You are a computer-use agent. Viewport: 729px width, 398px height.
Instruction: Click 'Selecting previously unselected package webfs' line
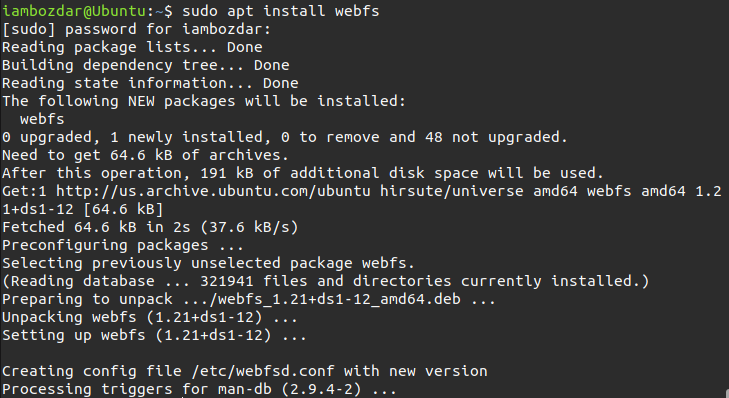(208, 264)
